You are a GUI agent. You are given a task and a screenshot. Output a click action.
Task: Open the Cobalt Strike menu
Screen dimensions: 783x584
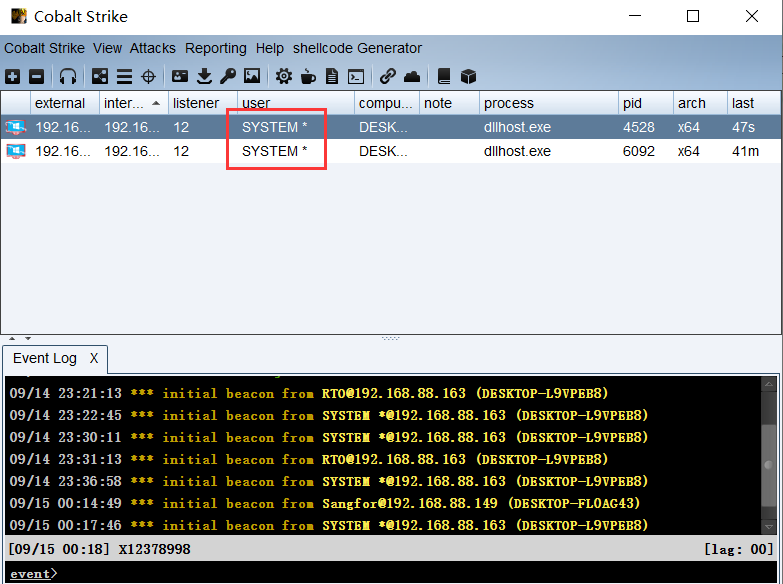tap(44, 48)
